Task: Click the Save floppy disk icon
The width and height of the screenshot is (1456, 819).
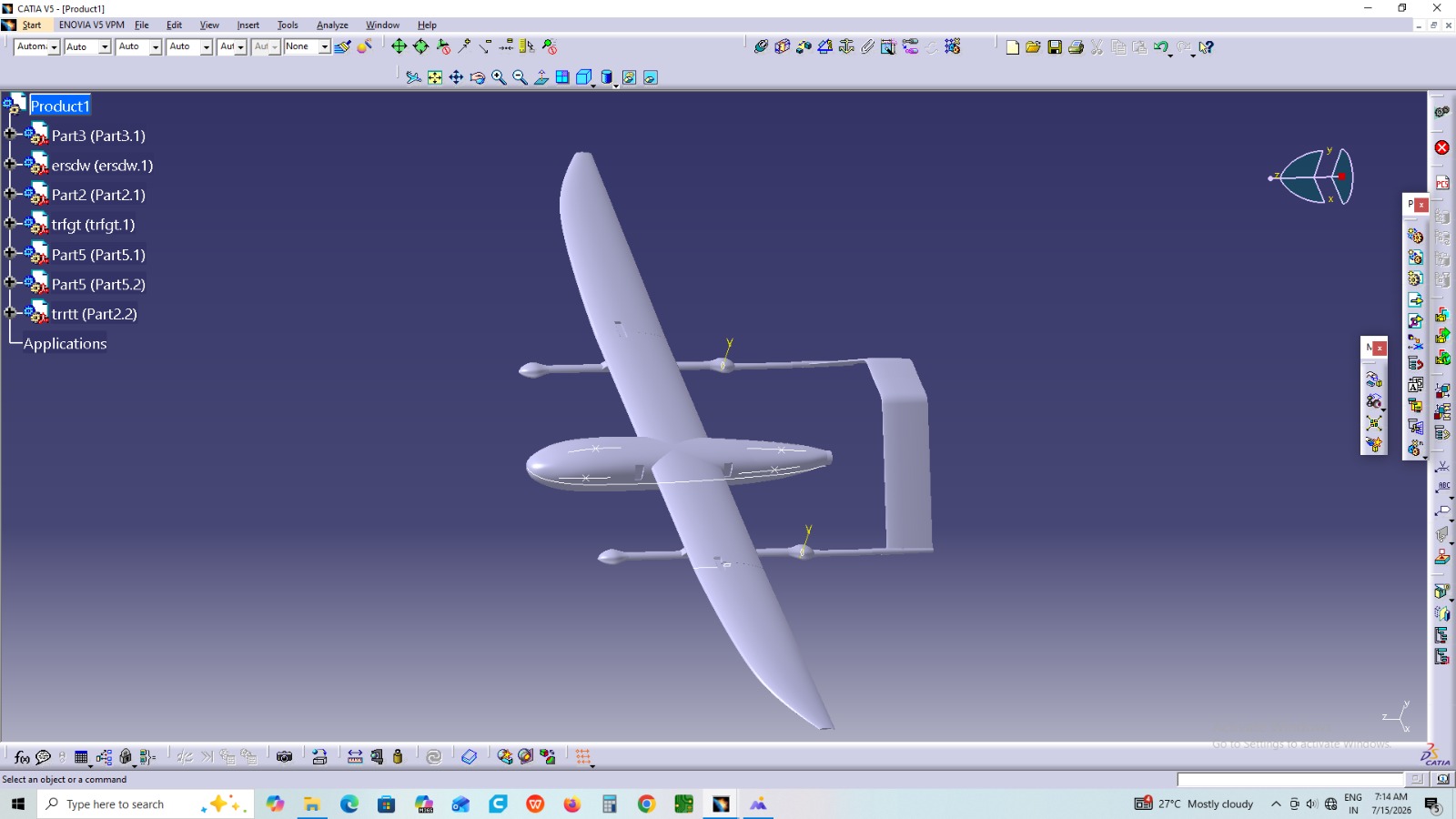Action: [1055, 47]
